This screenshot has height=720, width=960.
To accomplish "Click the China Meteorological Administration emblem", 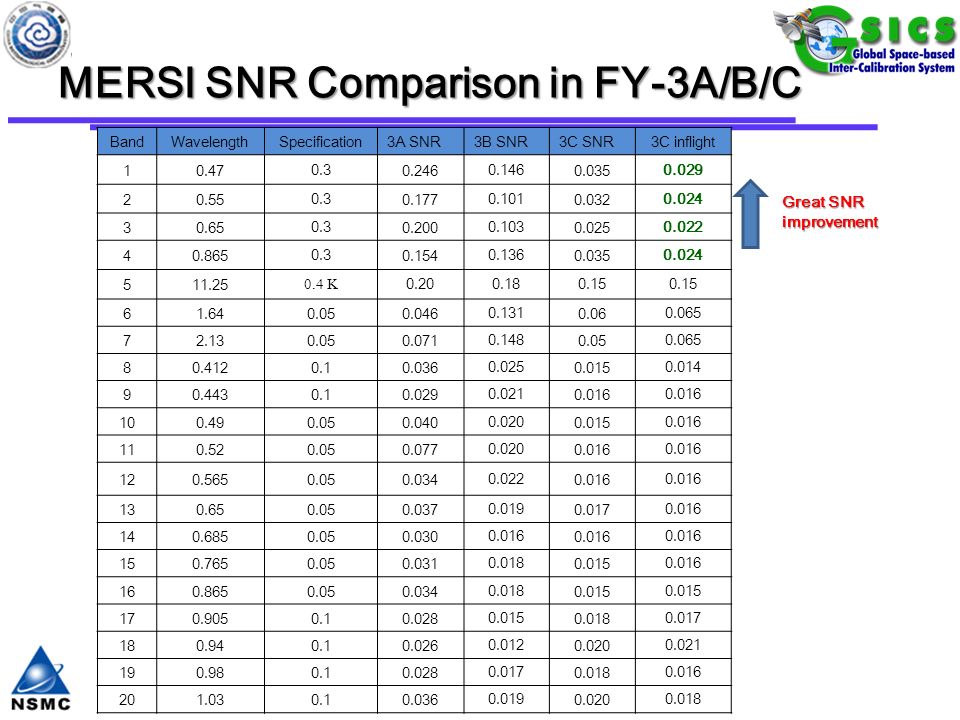I will 37,34.
